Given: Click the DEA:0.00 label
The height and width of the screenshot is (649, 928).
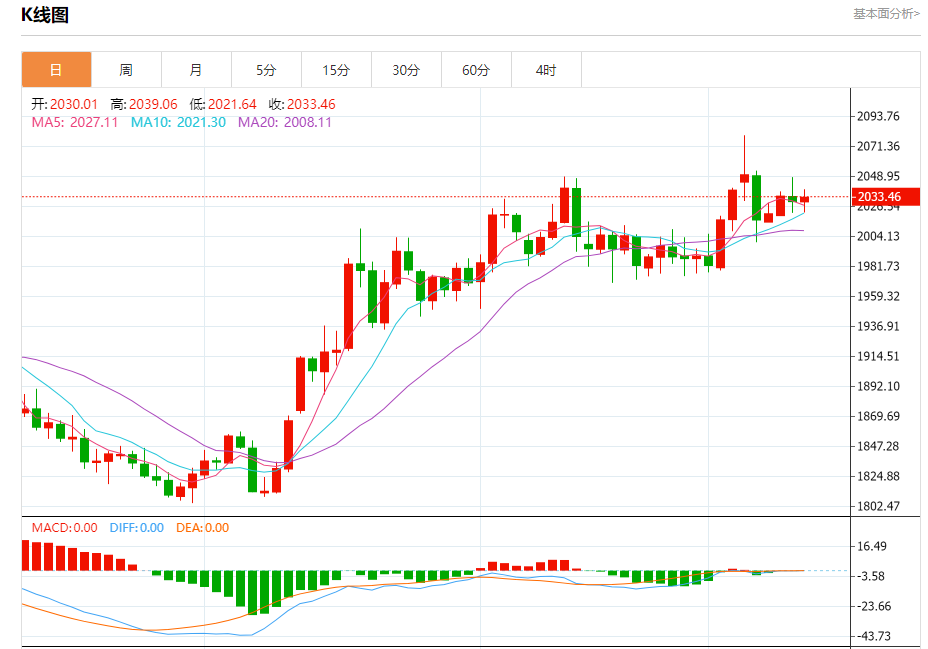Looking at the screenshot, I should [x=202, y=528].
